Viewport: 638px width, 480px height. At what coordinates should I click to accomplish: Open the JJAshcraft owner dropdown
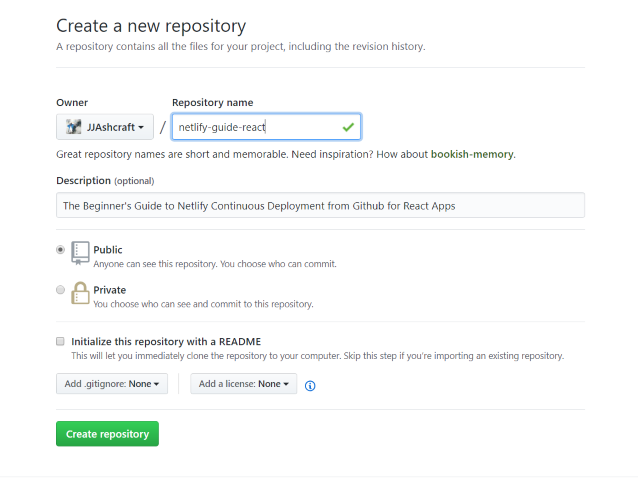pos(105,127)
